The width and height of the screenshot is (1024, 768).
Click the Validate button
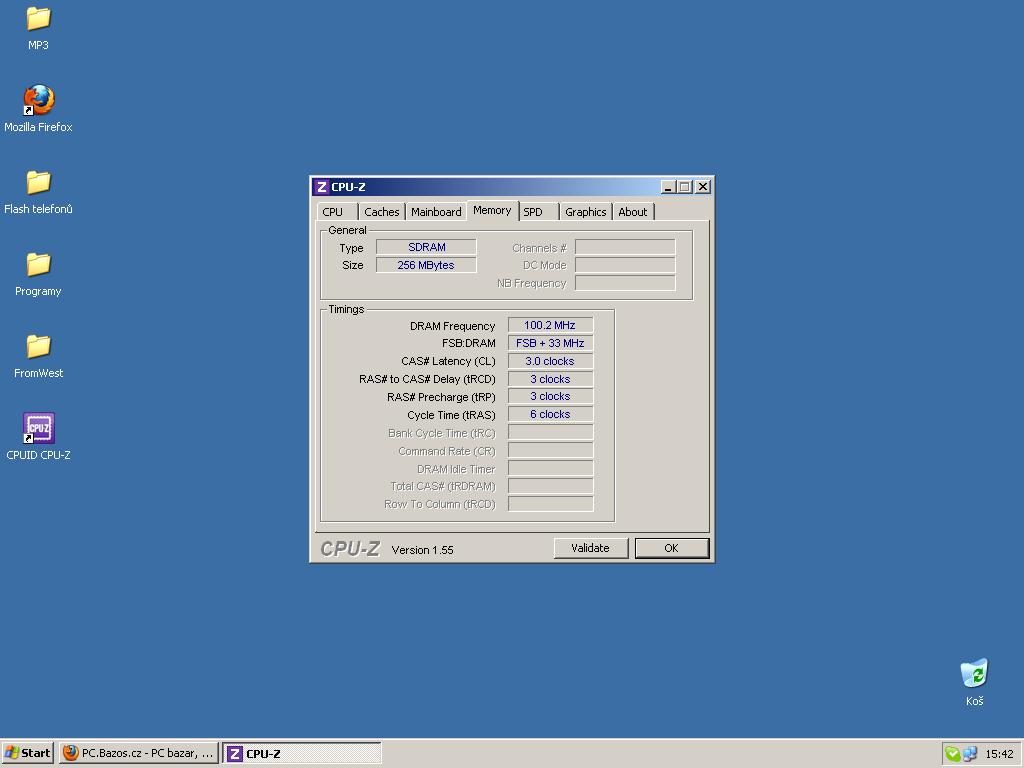[x=590, y=548]
